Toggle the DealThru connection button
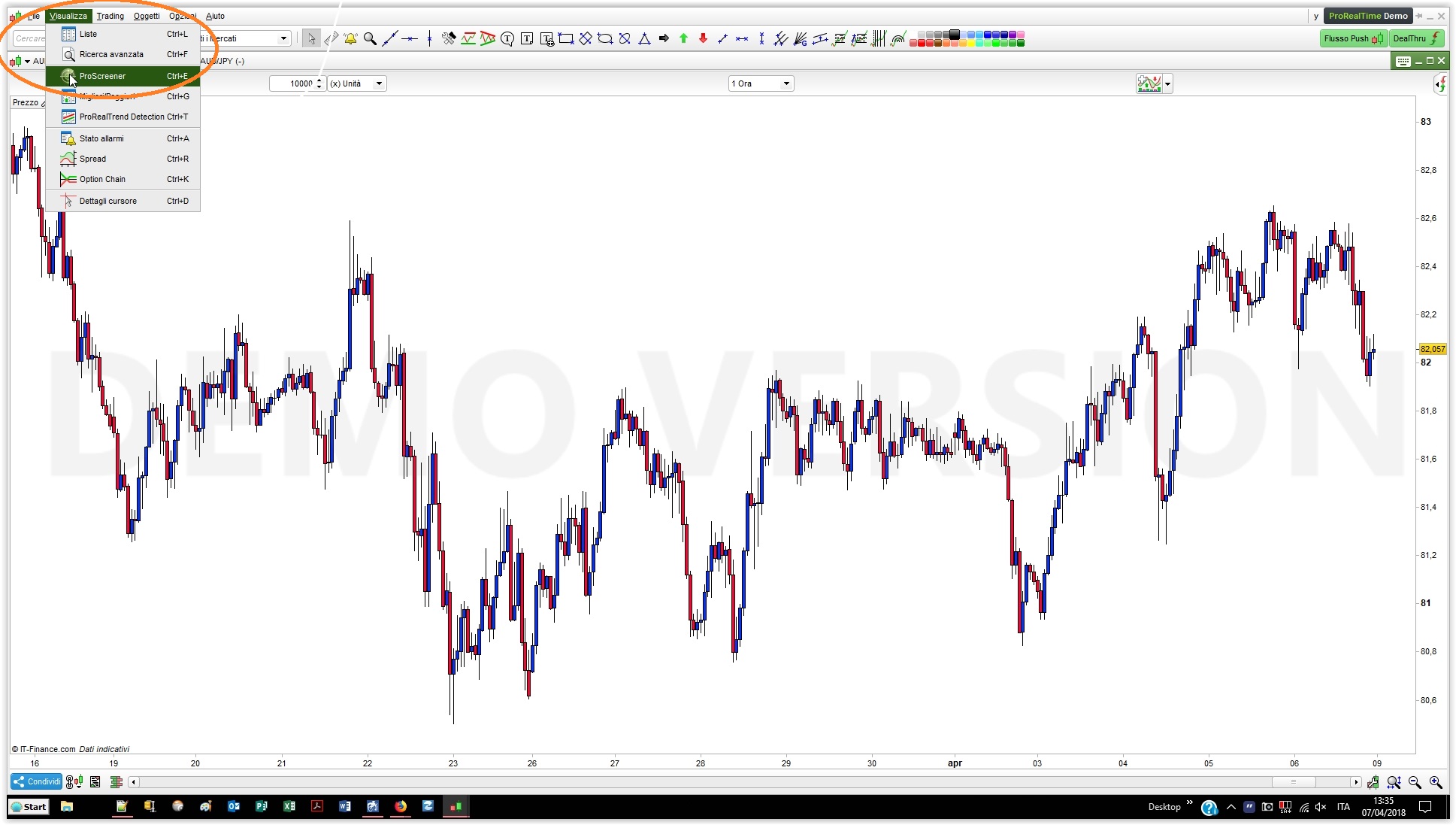This screenshot has height=825, width=1456. (1415, 38)
